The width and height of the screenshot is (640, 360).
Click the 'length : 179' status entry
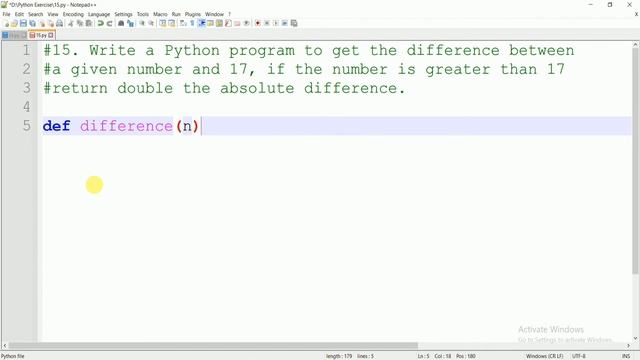pyautogui.click(x=339, y=356)
